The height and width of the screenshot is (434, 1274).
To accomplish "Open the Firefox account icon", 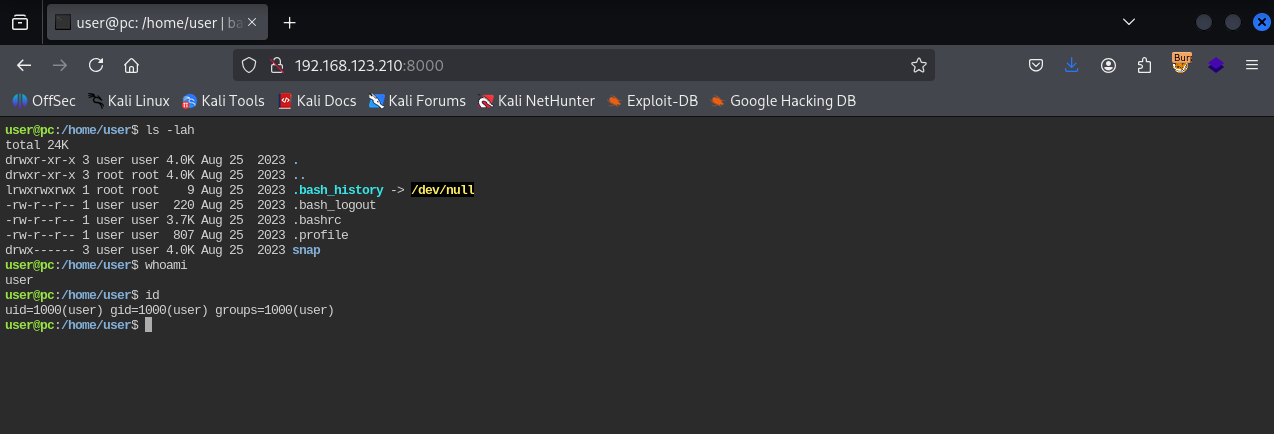I will click(x=1108, y=65).
